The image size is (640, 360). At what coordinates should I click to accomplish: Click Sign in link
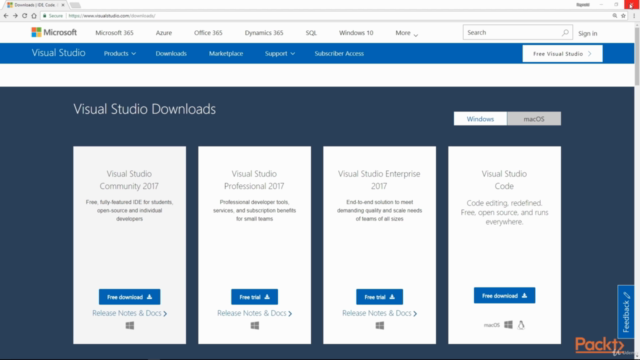[587, 33]
